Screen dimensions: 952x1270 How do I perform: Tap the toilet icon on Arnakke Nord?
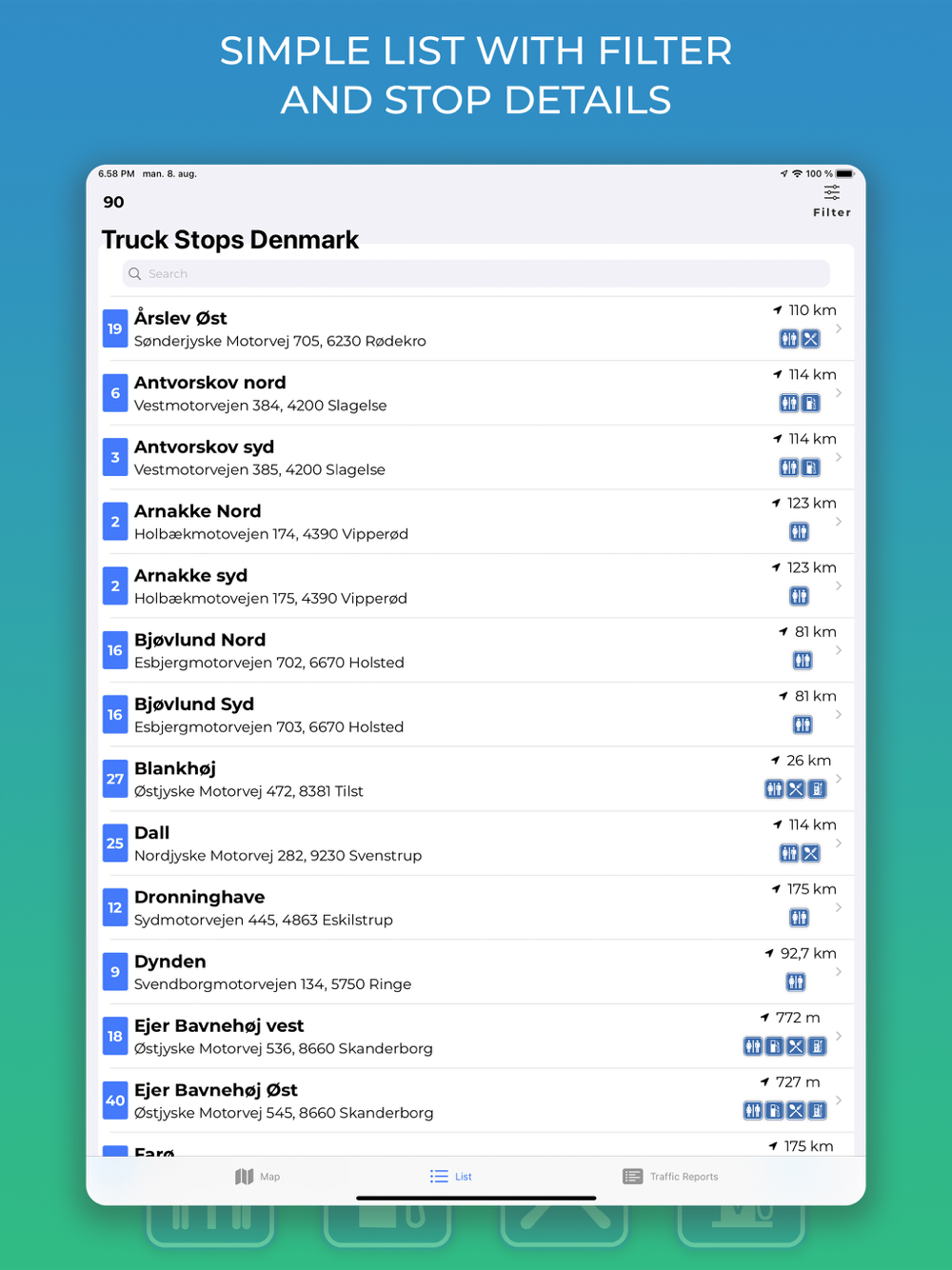(800, 532)
